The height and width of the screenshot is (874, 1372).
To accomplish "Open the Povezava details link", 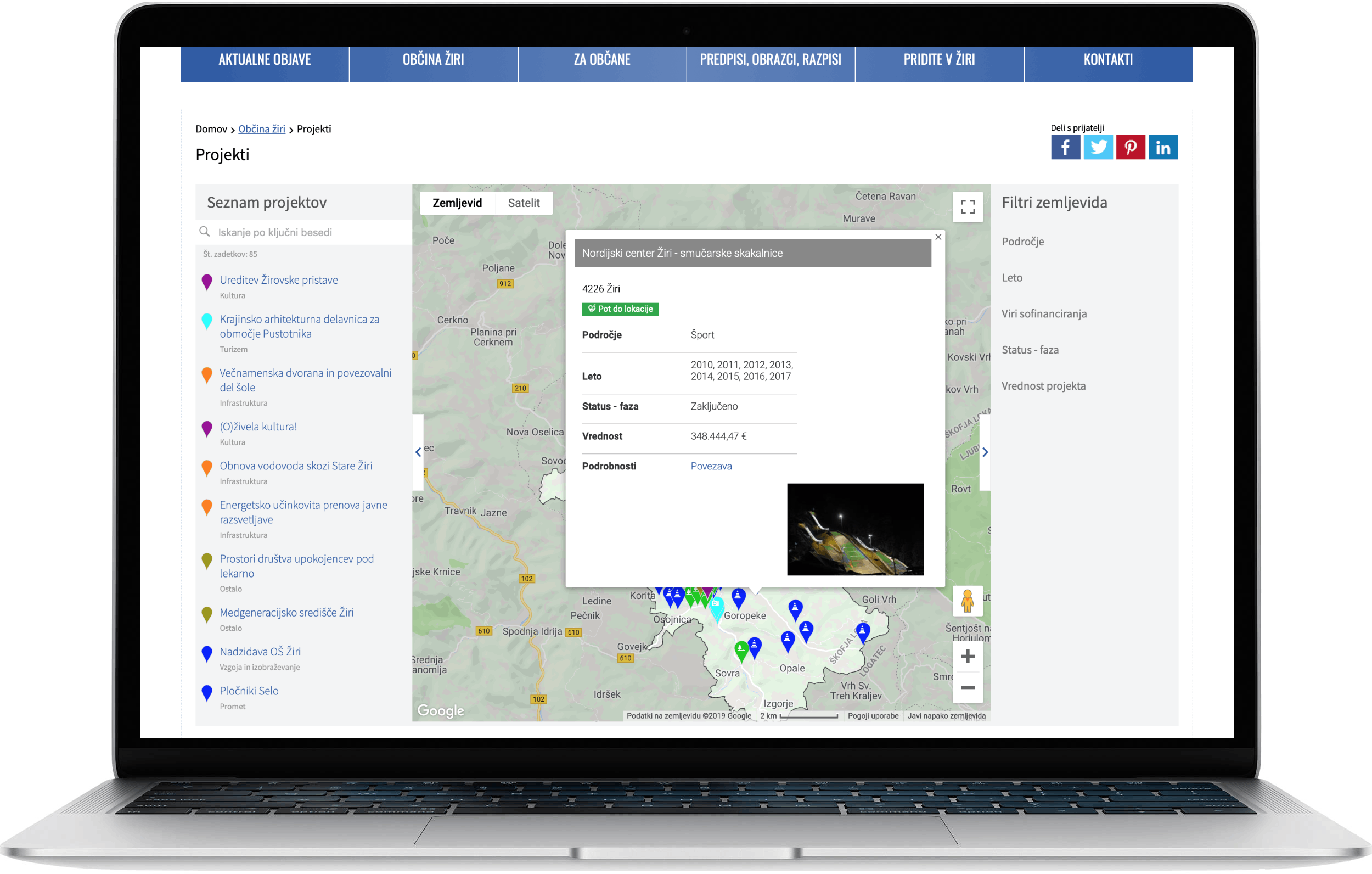I will click(x=711, y=466).
